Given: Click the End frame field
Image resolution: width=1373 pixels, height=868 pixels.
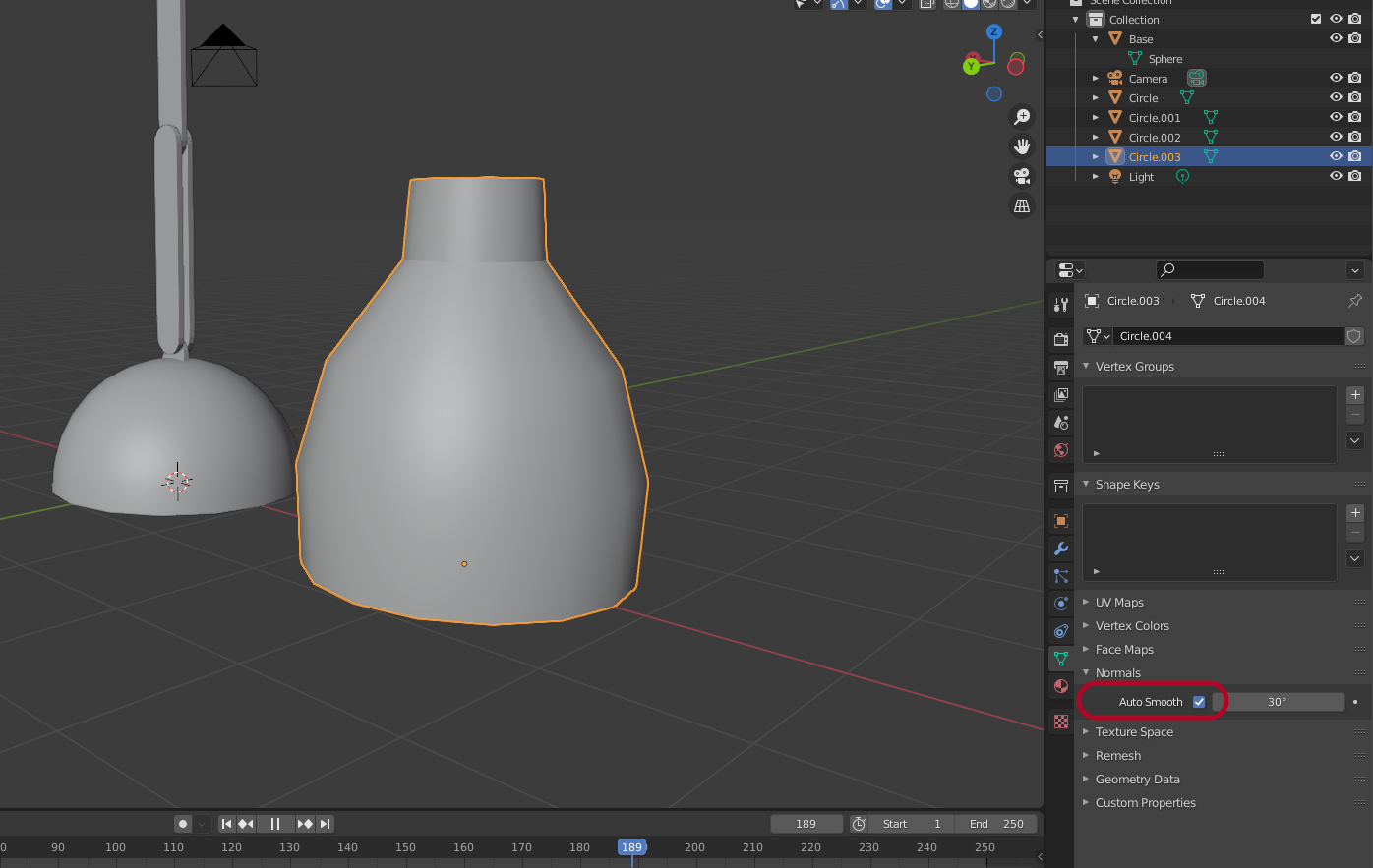Looking at the screenshot, I should (996, 824).
